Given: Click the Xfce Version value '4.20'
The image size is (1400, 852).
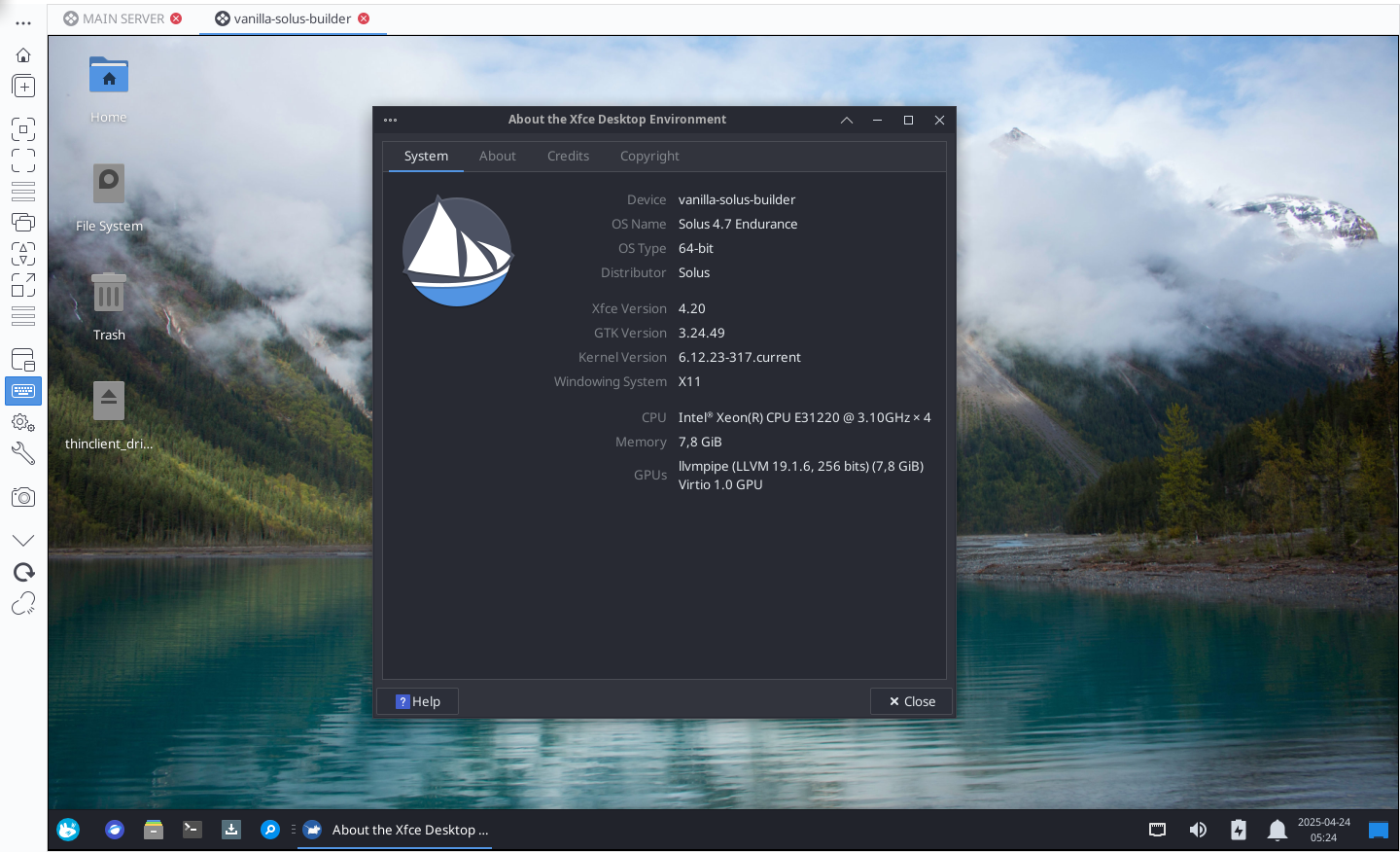Looking at the screenshot, I should (692, 308).
